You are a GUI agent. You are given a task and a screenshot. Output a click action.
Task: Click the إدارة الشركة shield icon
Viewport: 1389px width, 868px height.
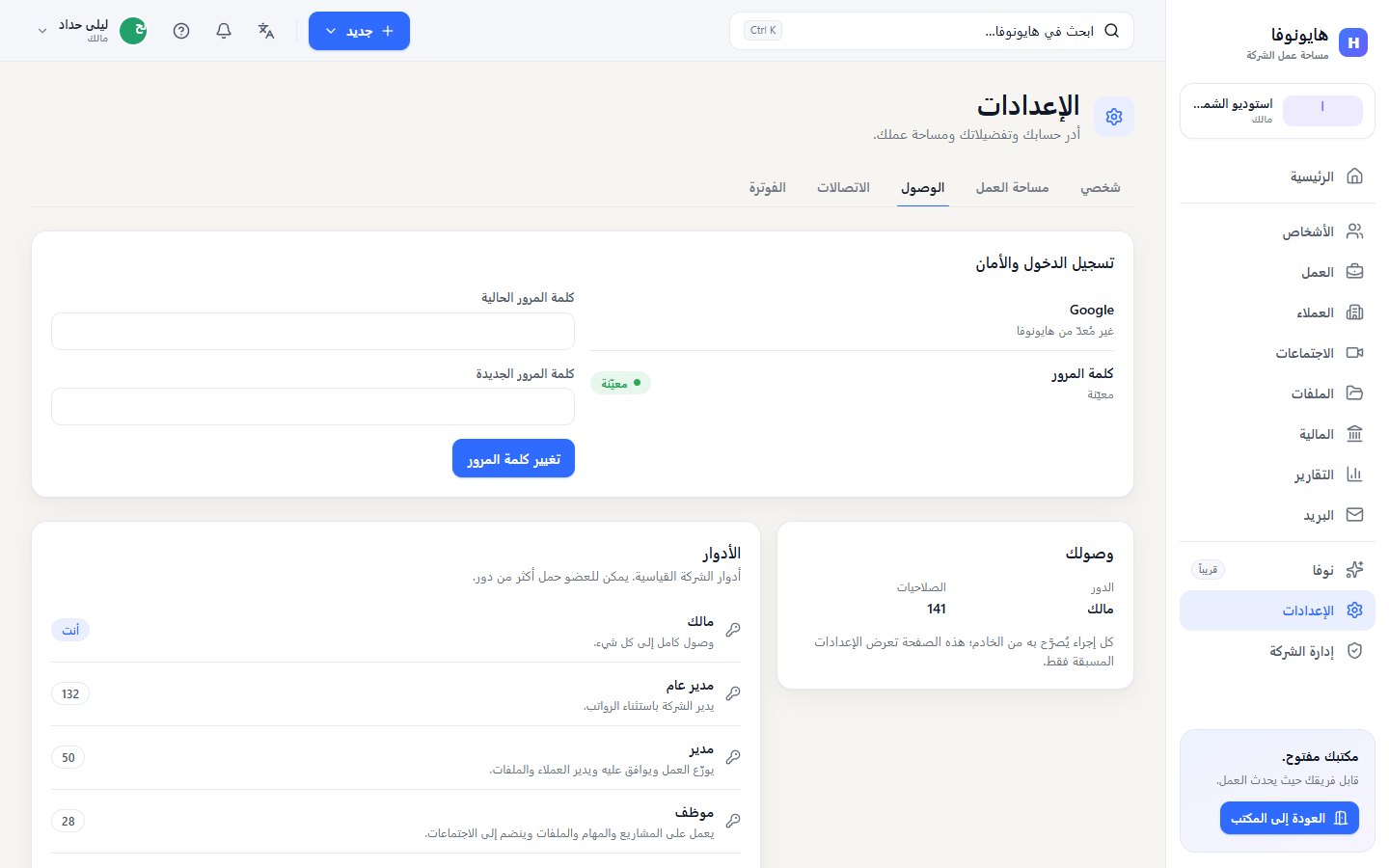[x=1354, y=651]
